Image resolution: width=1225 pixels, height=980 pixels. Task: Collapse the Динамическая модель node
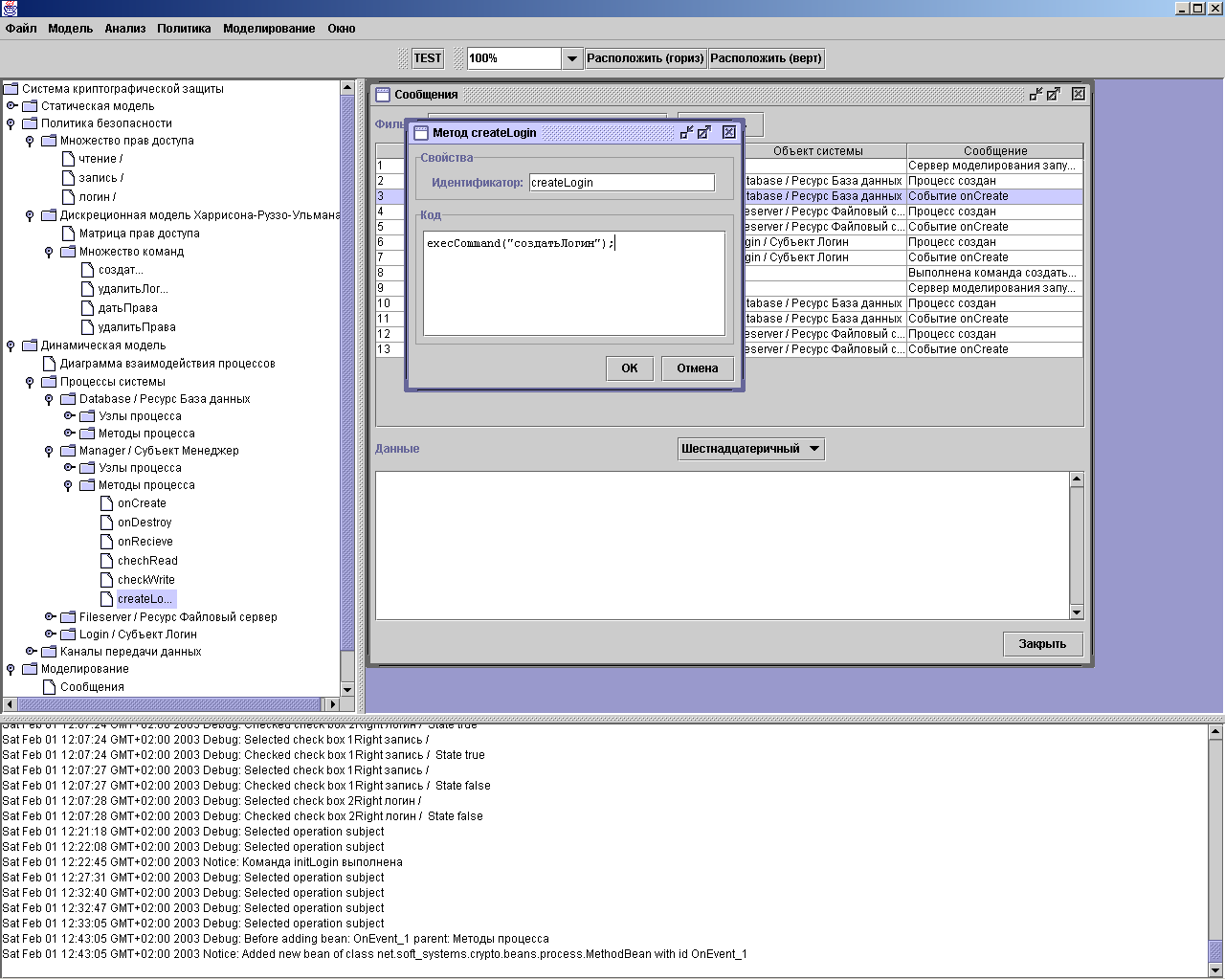[11, 345]
